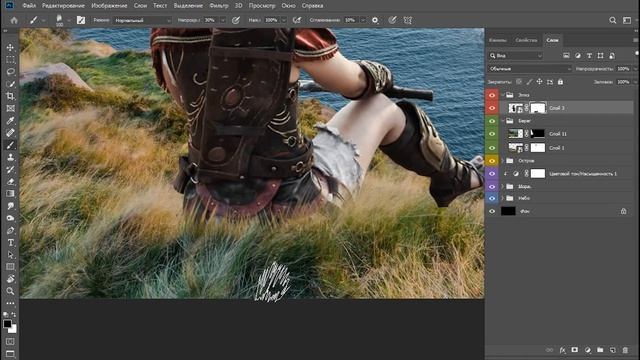
Task: Enable airbrush-style build-up icon
Action: 297,20
